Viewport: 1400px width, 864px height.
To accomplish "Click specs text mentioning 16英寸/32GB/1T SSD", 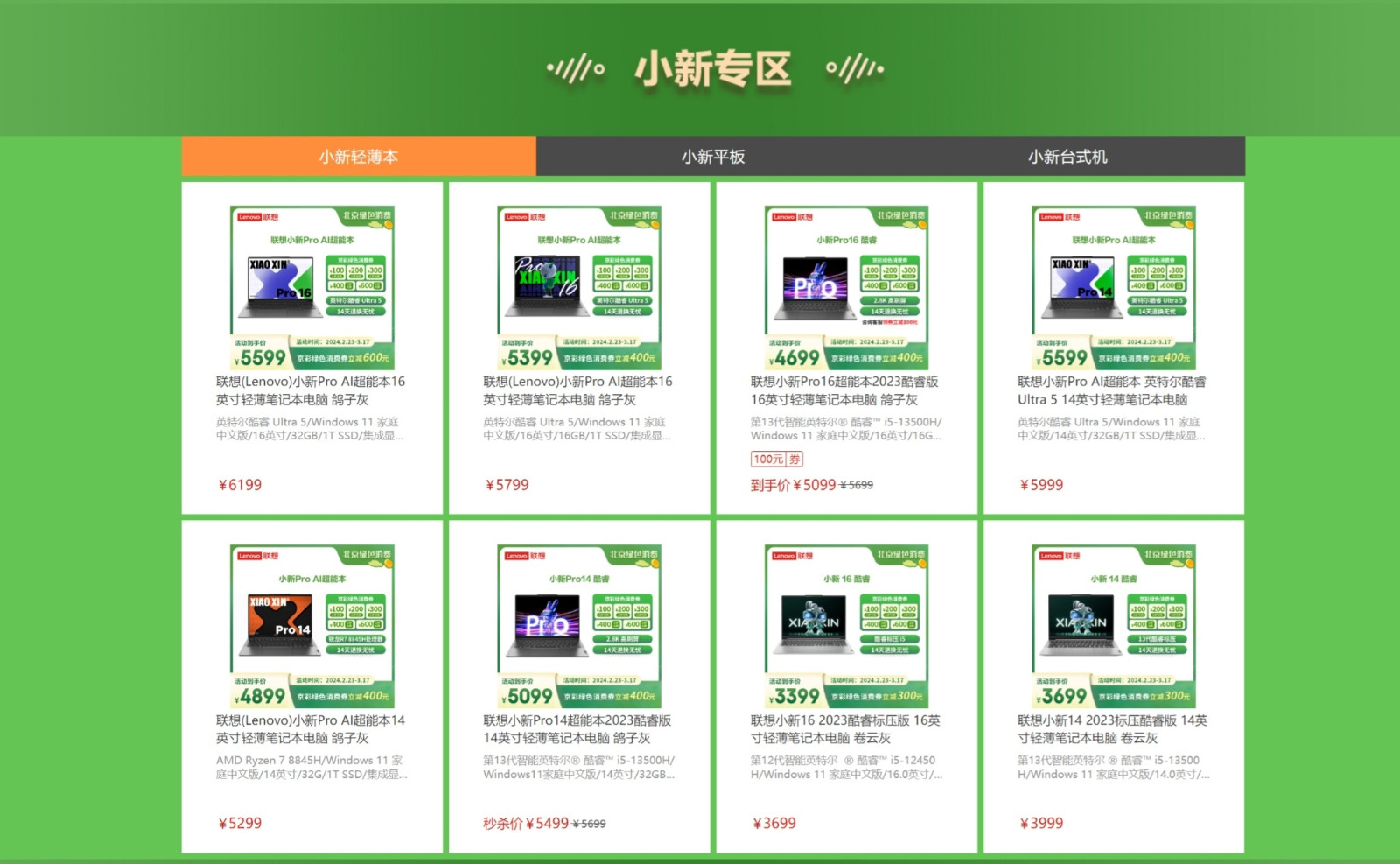I will pyautogui.click(x=310, y=429).
